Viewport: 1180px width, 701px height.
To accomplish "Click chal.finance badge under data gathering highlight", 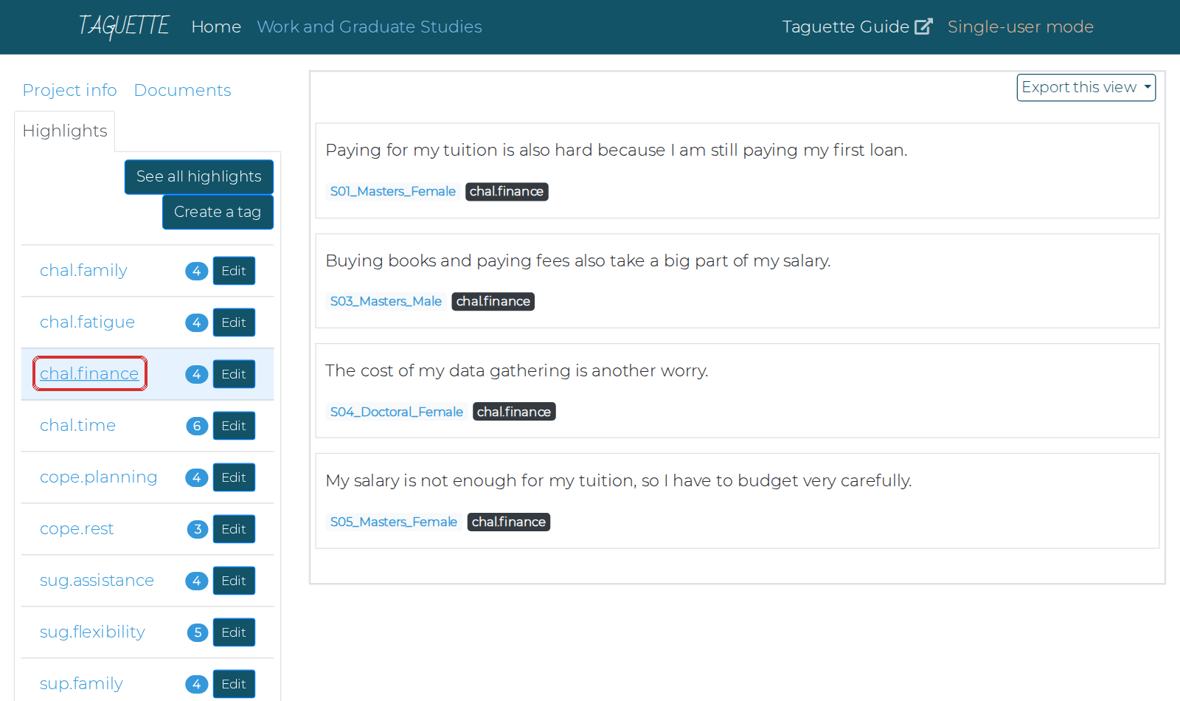I will [x=514, y=412].
